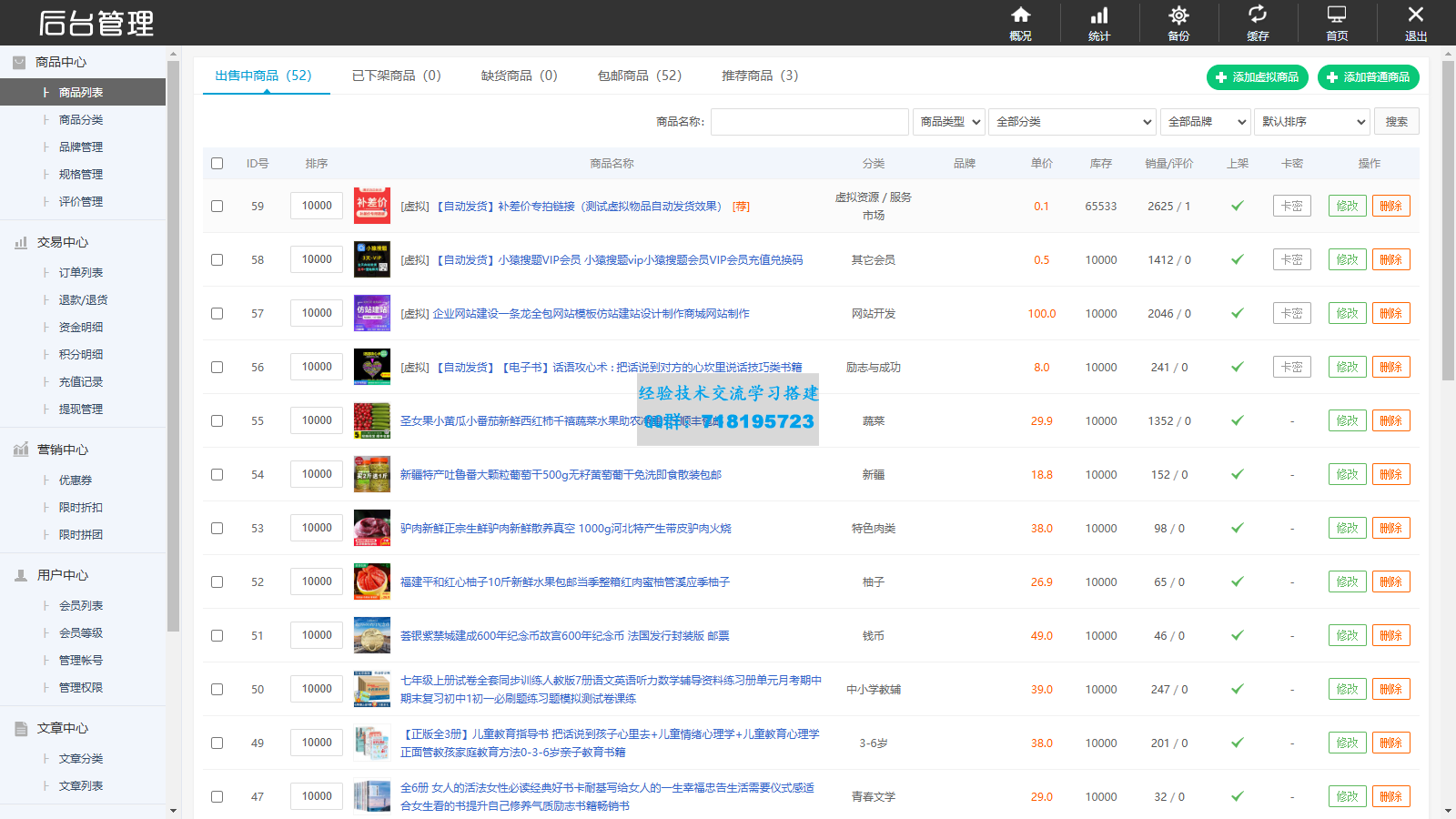1456x819 pixels.
Task: Check the checkbox for product ID 58
Action: click(217, 260)
